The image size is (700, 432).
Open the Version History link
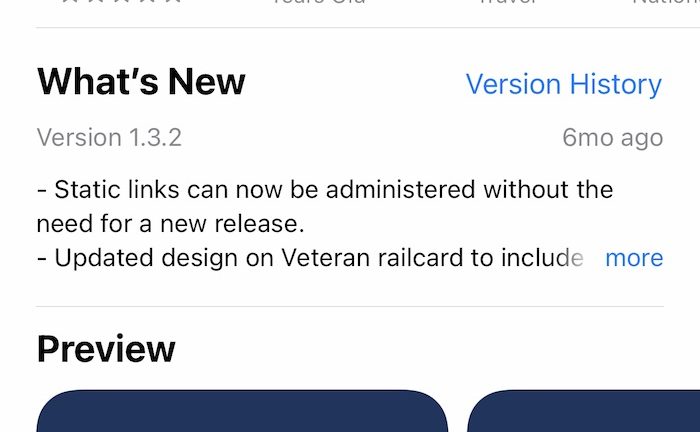pyautogui.click(x=563, y=84)
